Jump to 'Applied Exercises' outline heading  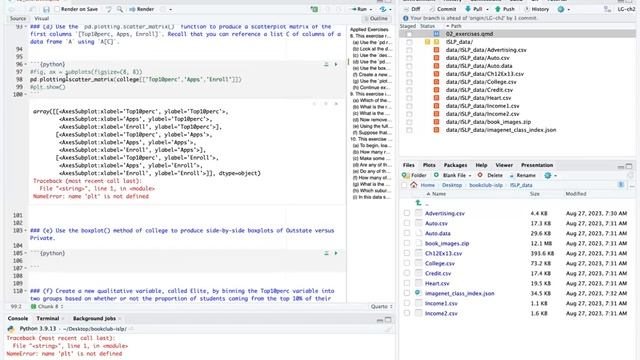(x=369, y=29)
